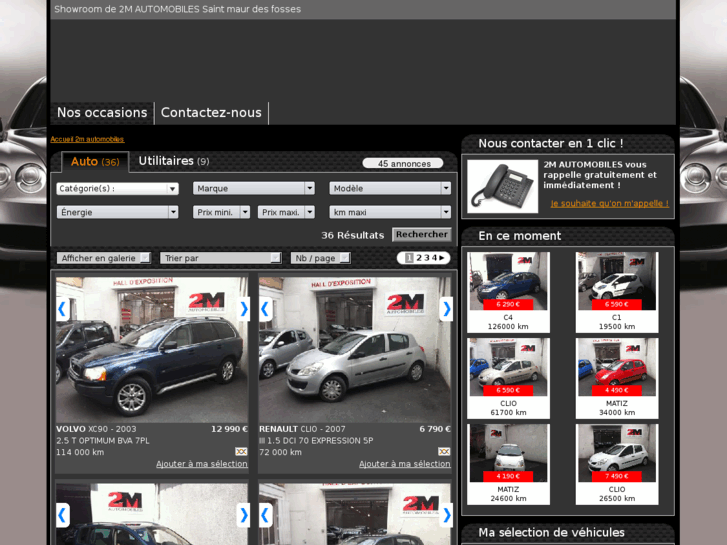Viewport: 727px width, 545px height.
Task: Expand the km maxi dropdown
Action: tap(390, 212)
